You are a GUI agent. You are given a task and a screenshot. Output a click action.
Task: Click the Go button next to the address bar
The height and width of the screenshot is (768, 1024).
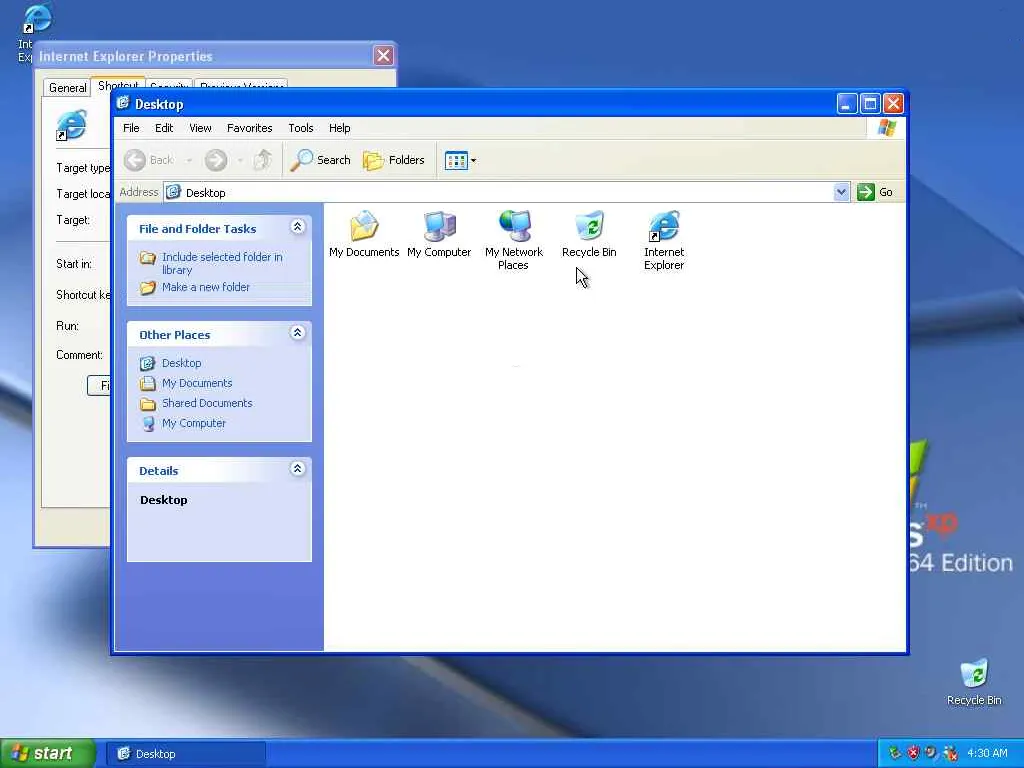[x=875, y=192]
